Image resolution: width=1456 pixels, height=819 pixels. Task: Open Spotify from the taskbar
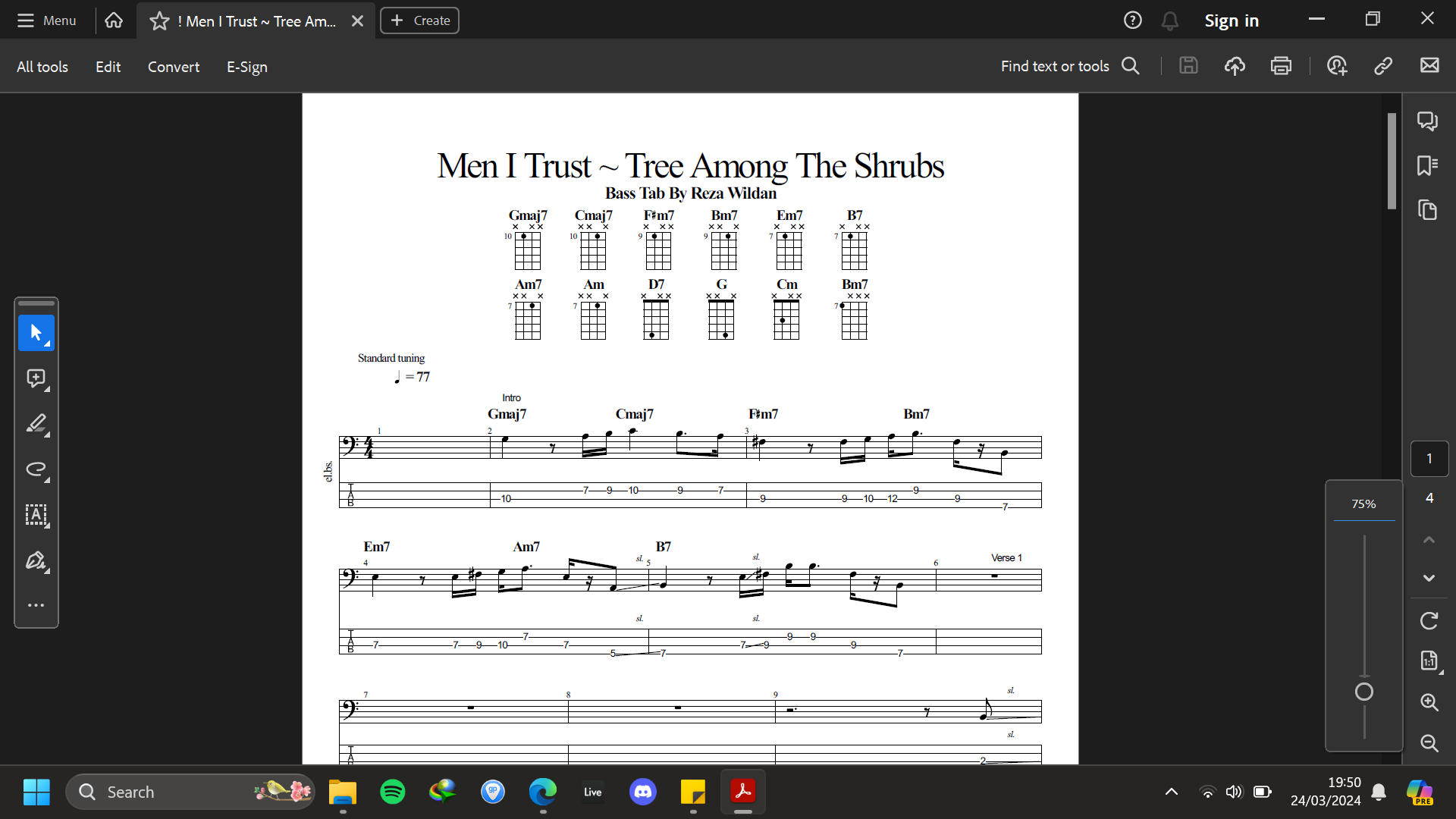click(393, 792)
